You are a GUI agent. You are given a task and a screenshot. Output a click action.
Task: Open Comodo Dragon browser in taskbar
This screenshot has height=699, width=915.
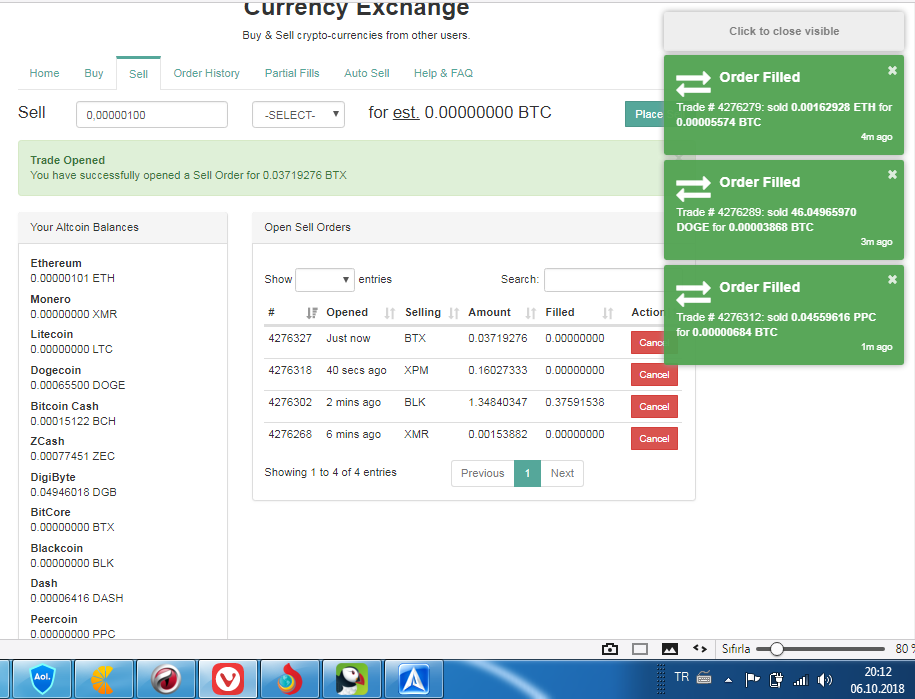point(166,680)
